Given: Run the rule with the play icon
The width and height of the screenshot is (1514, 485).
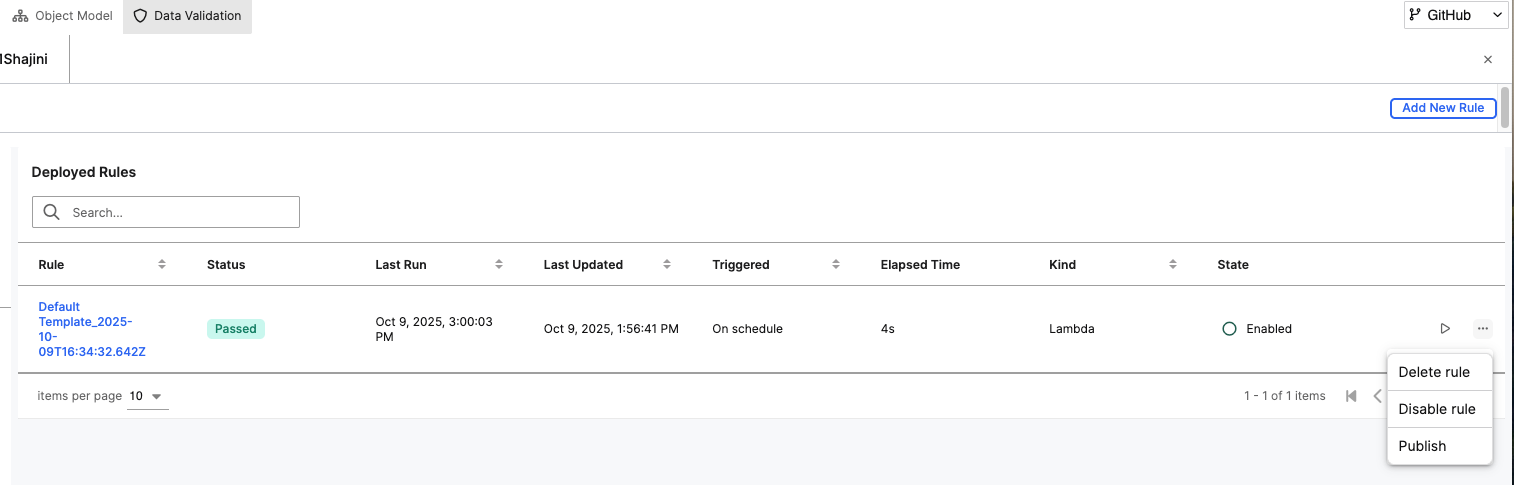Looking at the screenshot, I should tap(1444, 328).
